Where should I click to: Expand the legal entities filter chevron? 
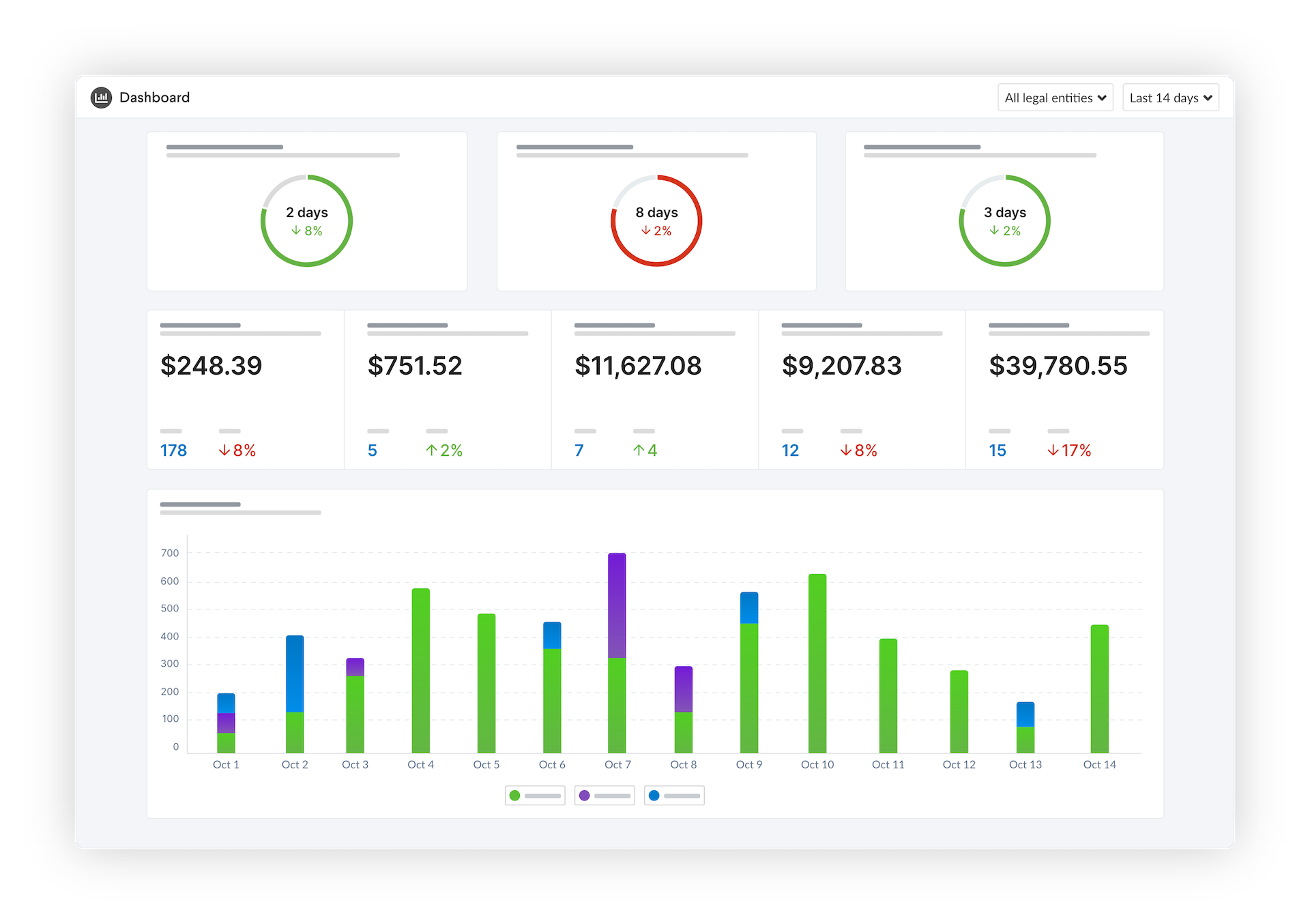click(1103, 97)
